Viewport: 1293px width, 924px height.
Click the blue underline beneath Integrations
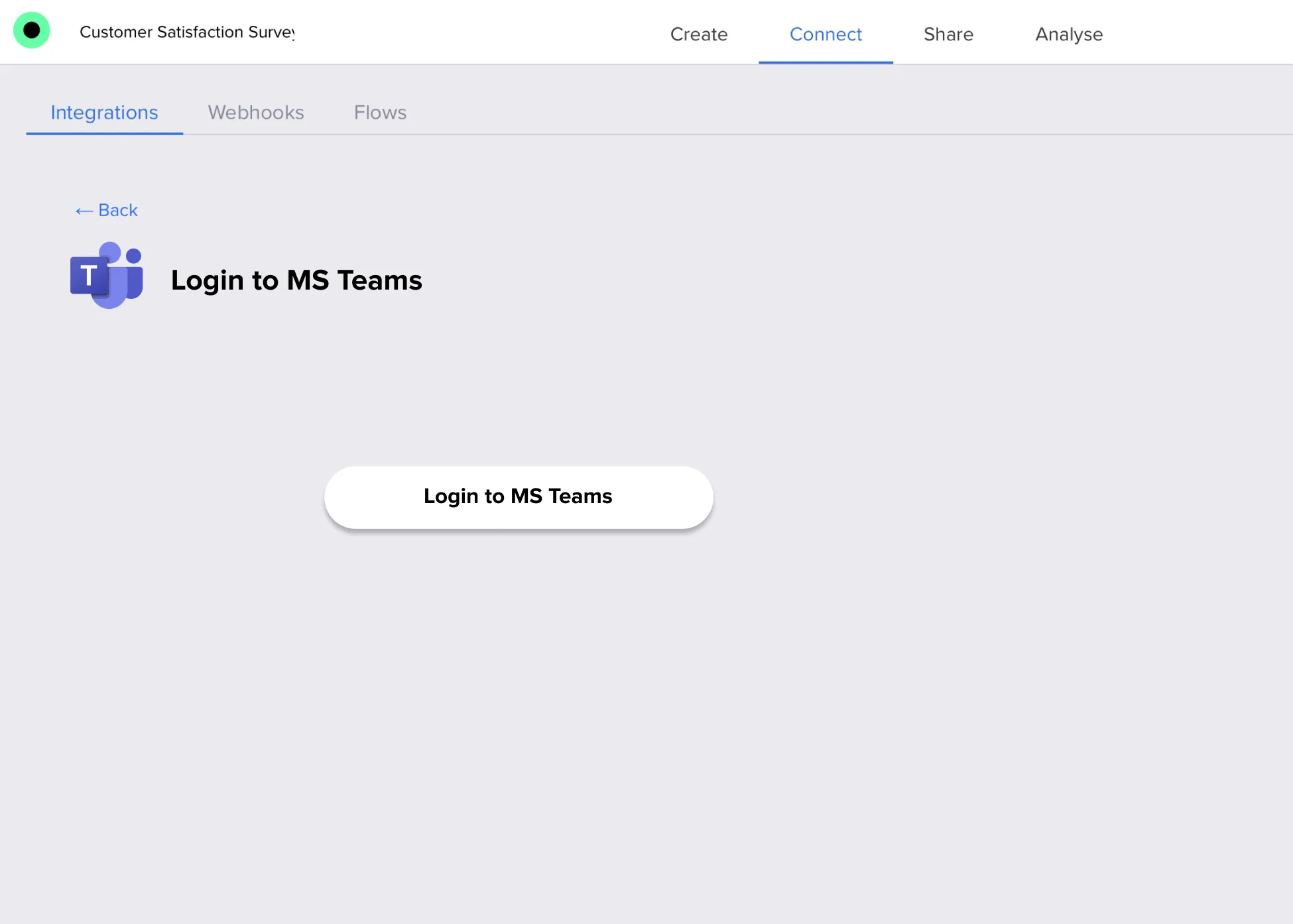tap(104, 133)
